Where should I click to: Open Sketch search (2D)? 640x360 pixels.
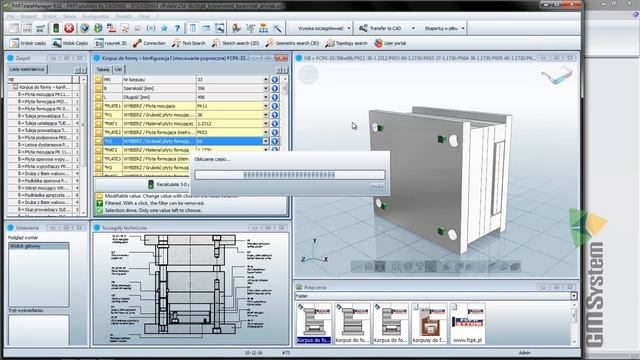coord(236,43)
